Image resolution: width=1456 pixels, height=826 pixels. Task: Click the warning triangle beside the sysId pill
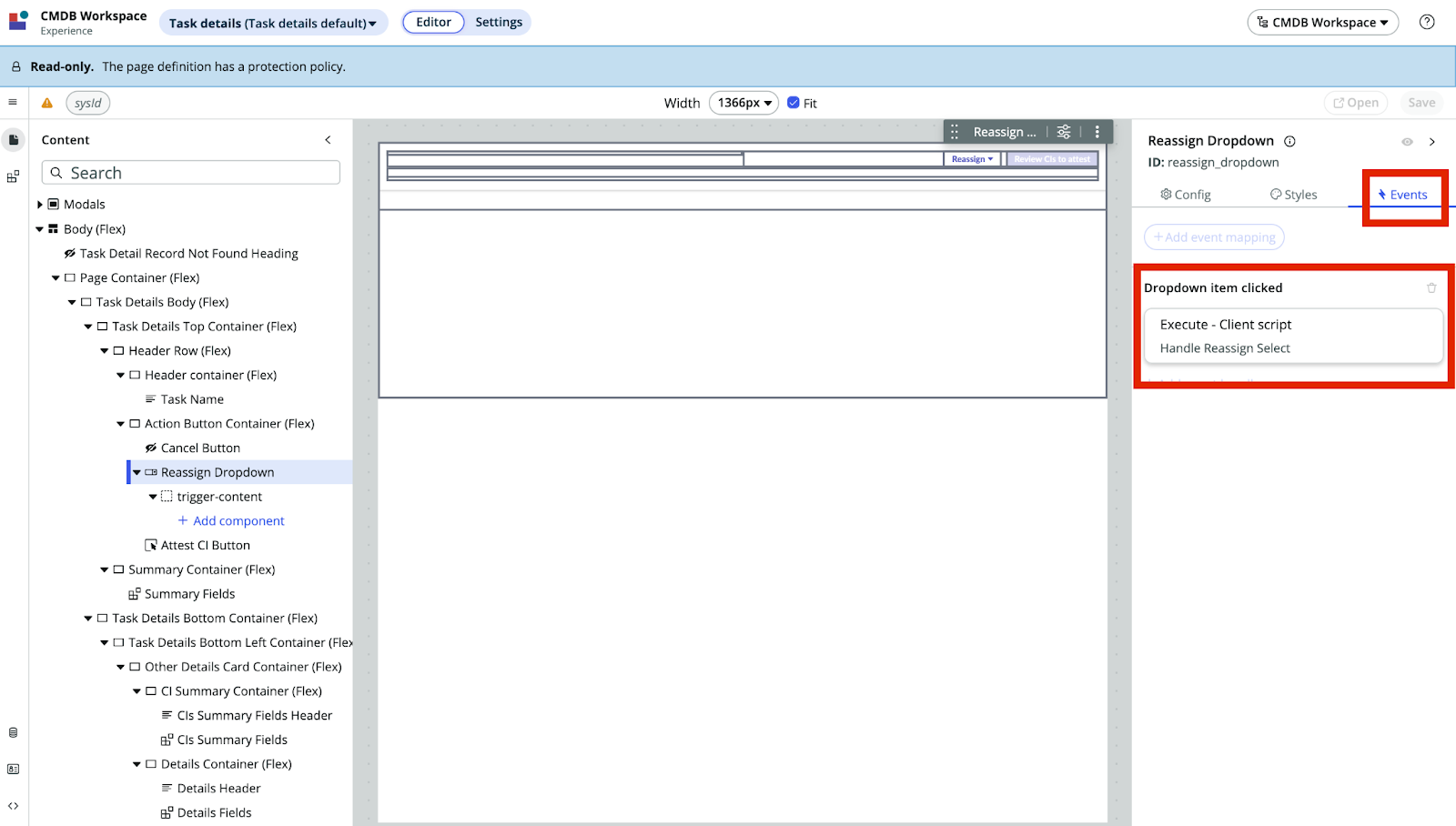click(46, 103)
